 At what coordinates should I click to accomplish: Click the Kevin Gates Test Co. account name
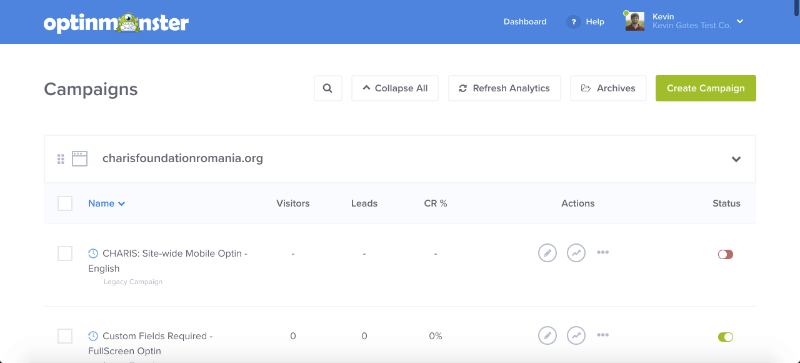[x=691, y=26]
